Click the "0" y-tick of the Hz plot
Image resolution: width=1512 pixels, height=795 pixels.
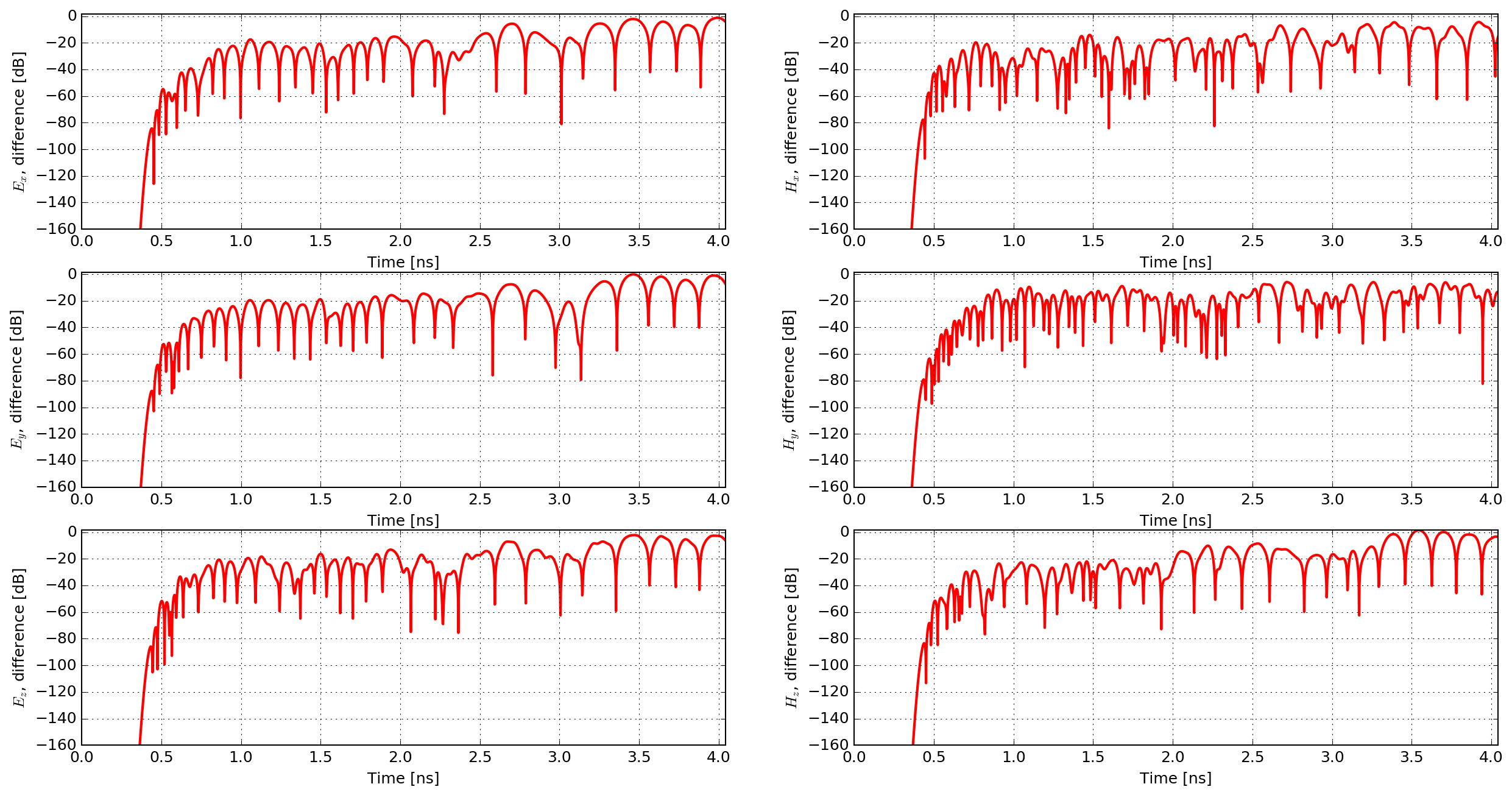[x=844, y=532]
